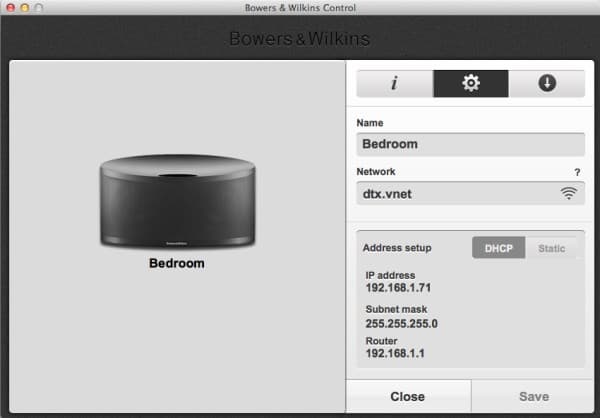Select the Bedroom speaker image
This screenshot has height=418, width=600.
point(178,201)
